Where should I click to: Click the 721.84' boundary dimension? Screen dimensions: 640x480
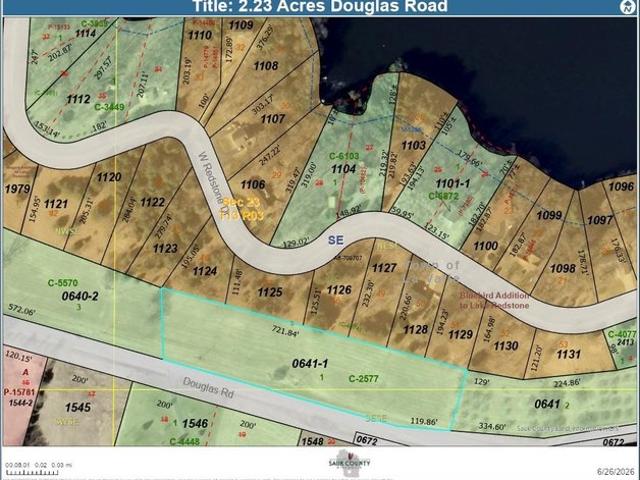tap(286, 333)
